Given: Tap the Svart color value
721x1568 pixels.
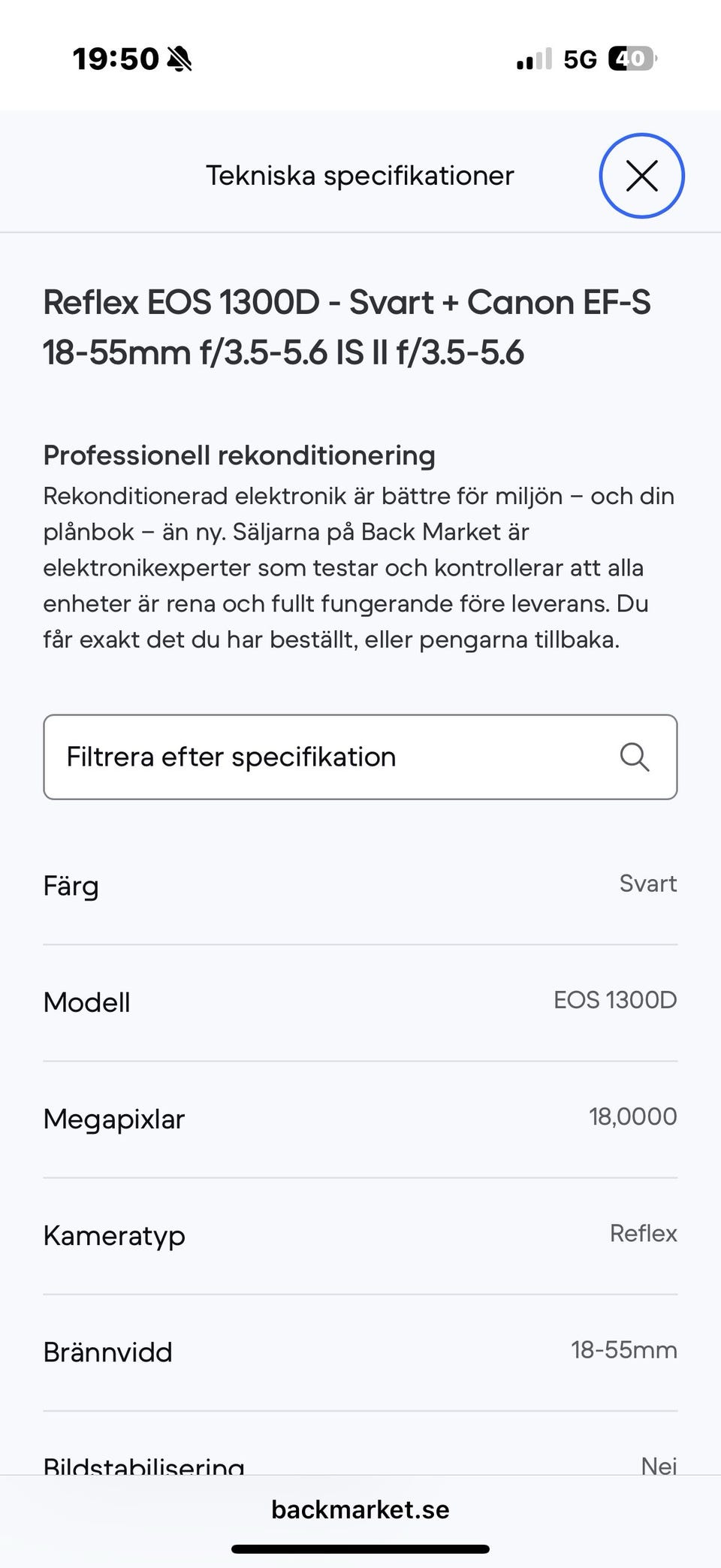Looking at the screenshot, I should pyautogui.click(x=647, y=884).
